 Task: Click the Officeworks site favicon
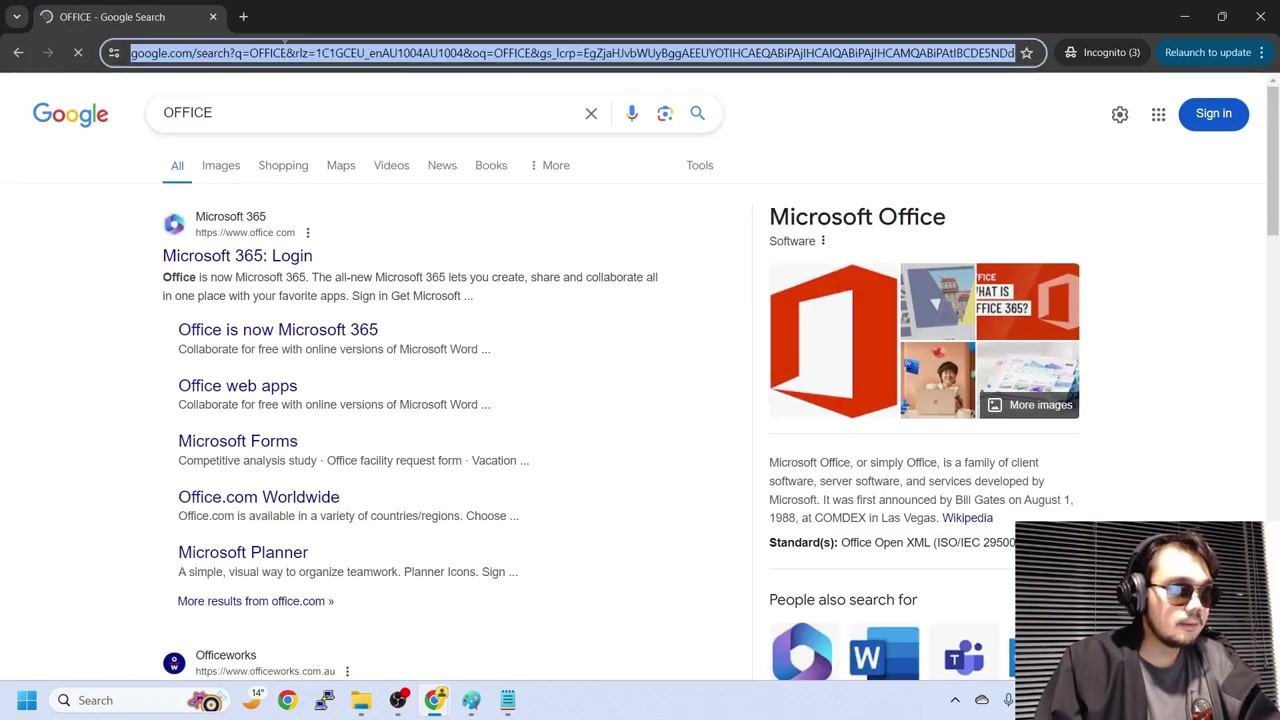coord(174,663)
